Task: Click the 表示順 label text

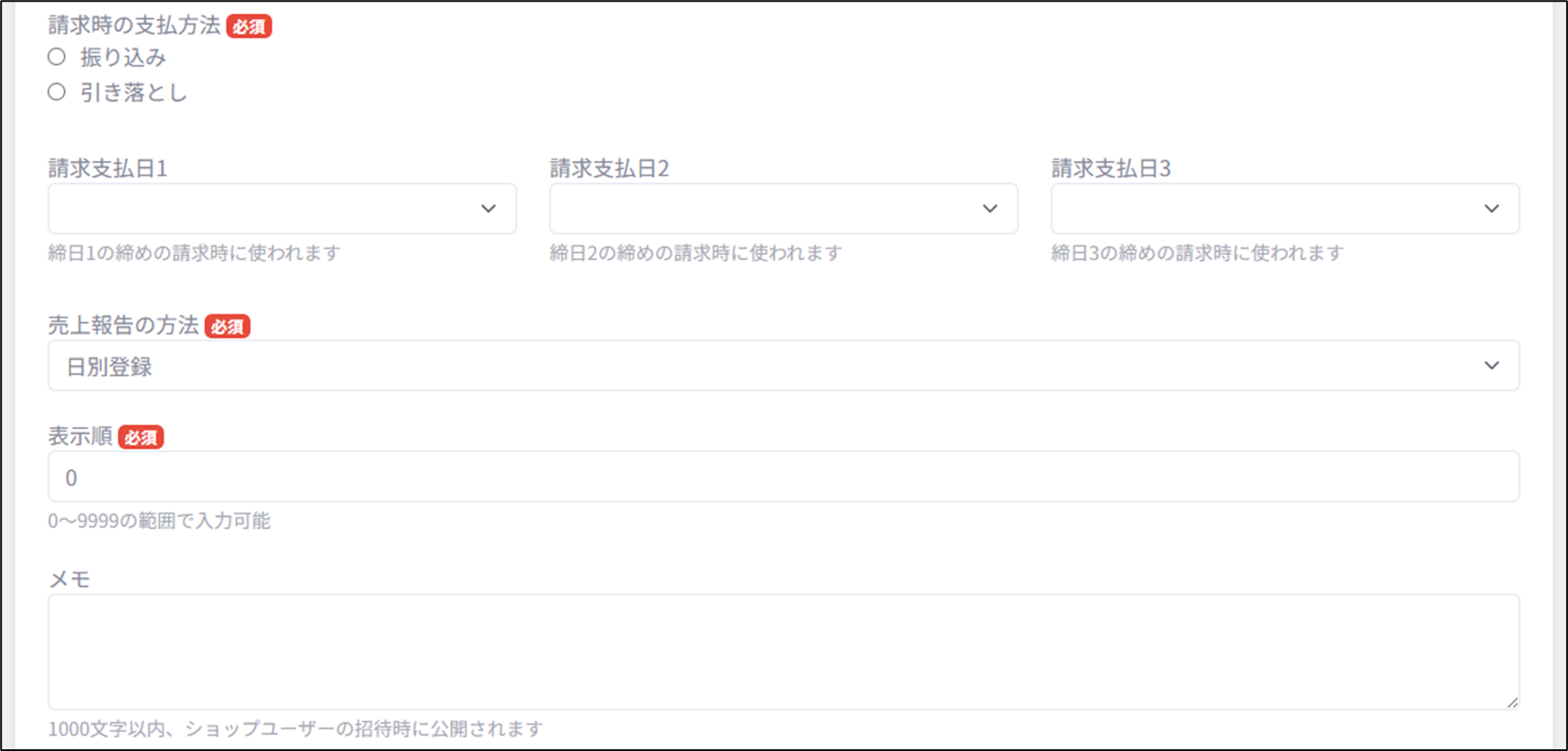Action: point(80,436)
